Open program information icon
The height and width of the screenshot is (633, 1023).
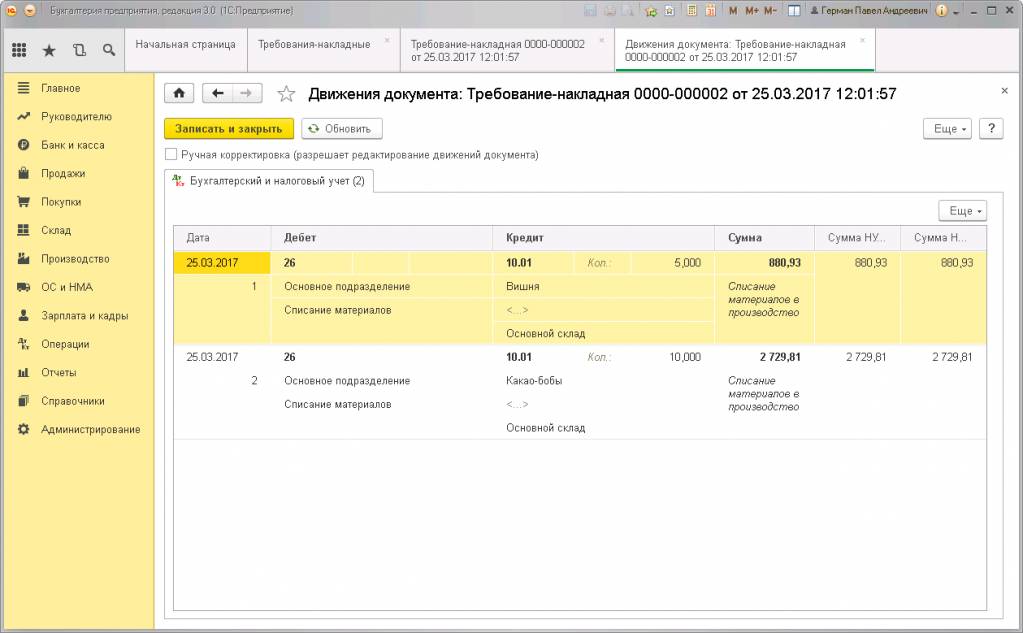point(941,10)
